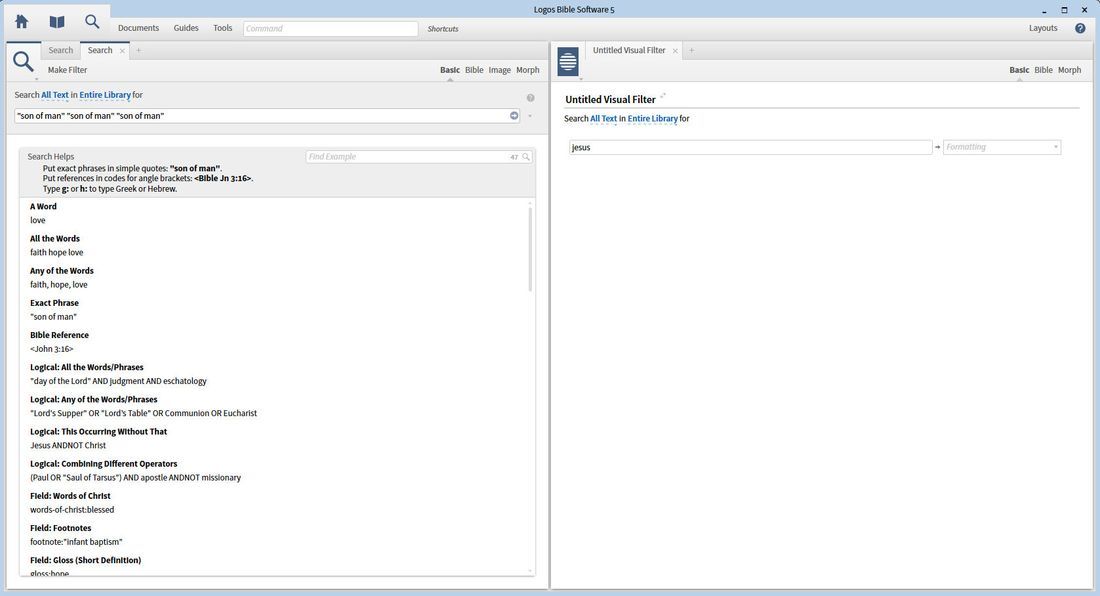Open the Home page icon
Screen dimensions: 1100x596
[22, 22]
